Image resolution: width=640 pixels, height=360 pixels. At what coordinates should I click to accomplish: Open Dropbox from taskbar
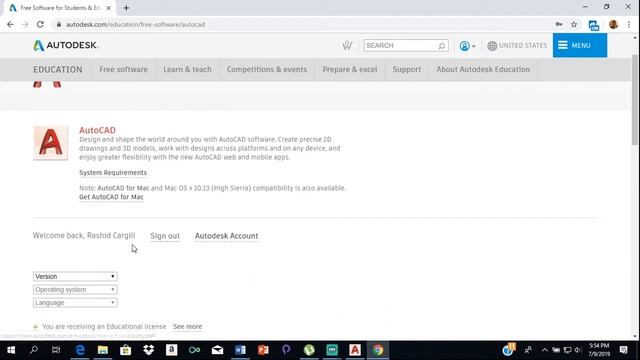point(149,350)
